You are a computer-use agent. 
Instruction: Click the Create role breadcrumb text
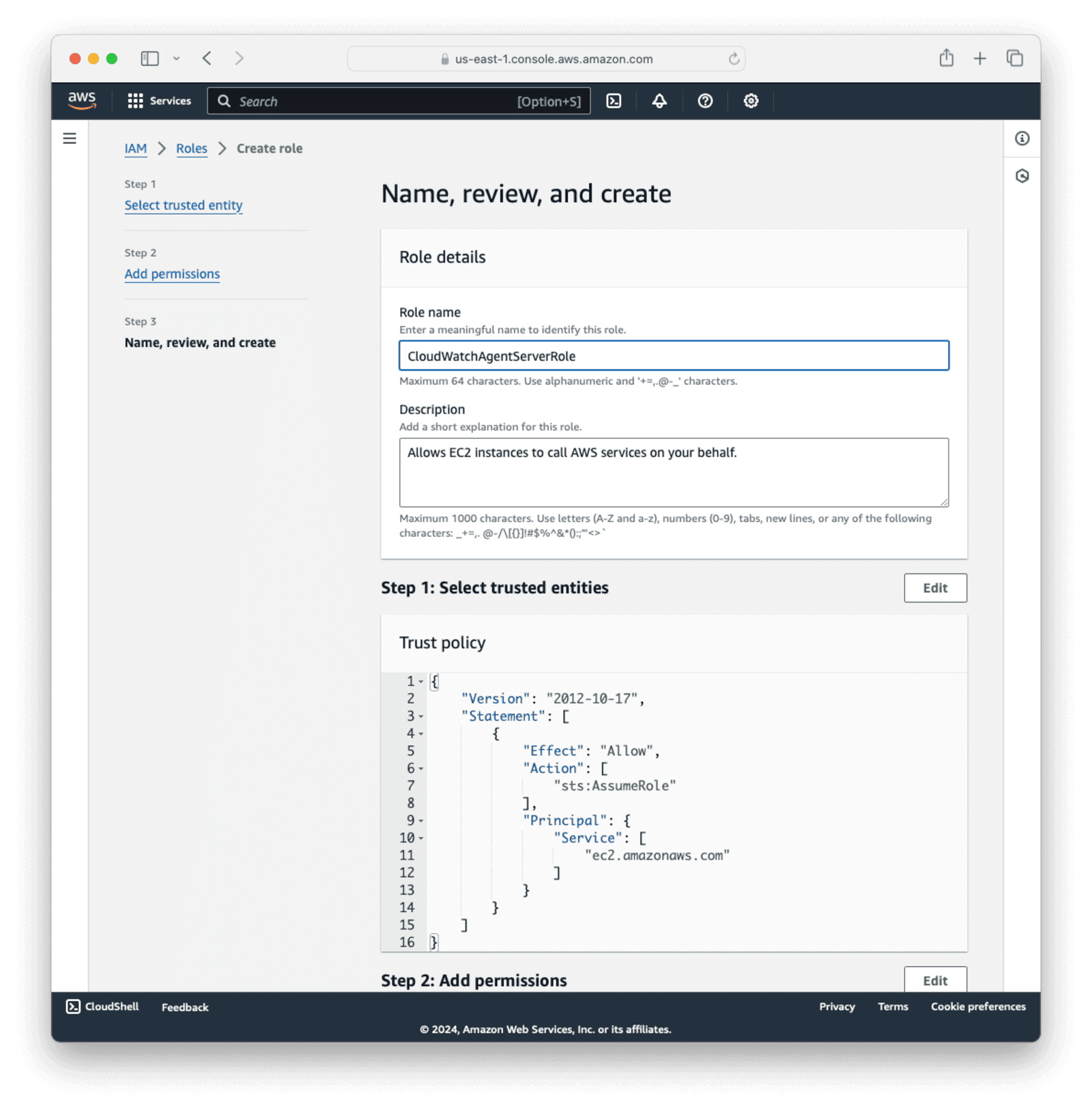pyautogui.click(x=270, y=149)
